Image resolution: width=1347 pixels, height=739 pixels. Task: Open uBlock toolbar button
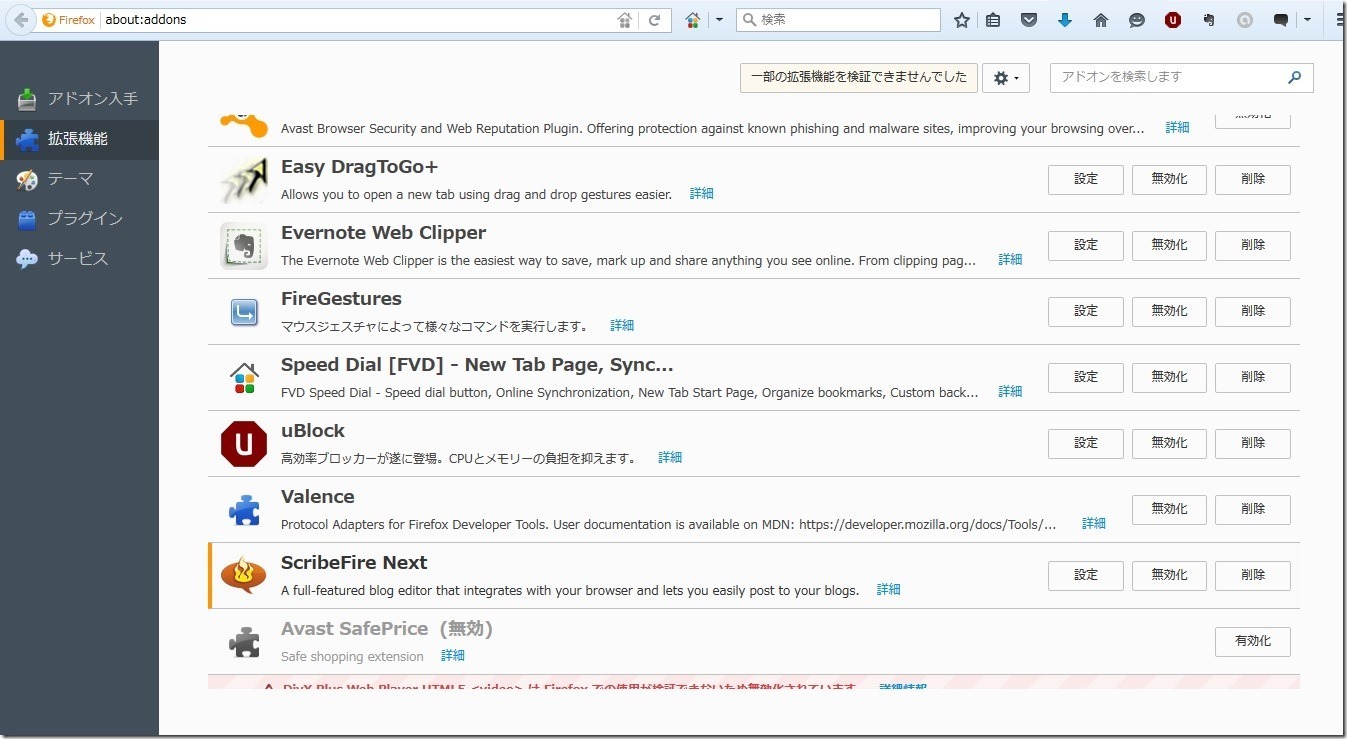1173,20
